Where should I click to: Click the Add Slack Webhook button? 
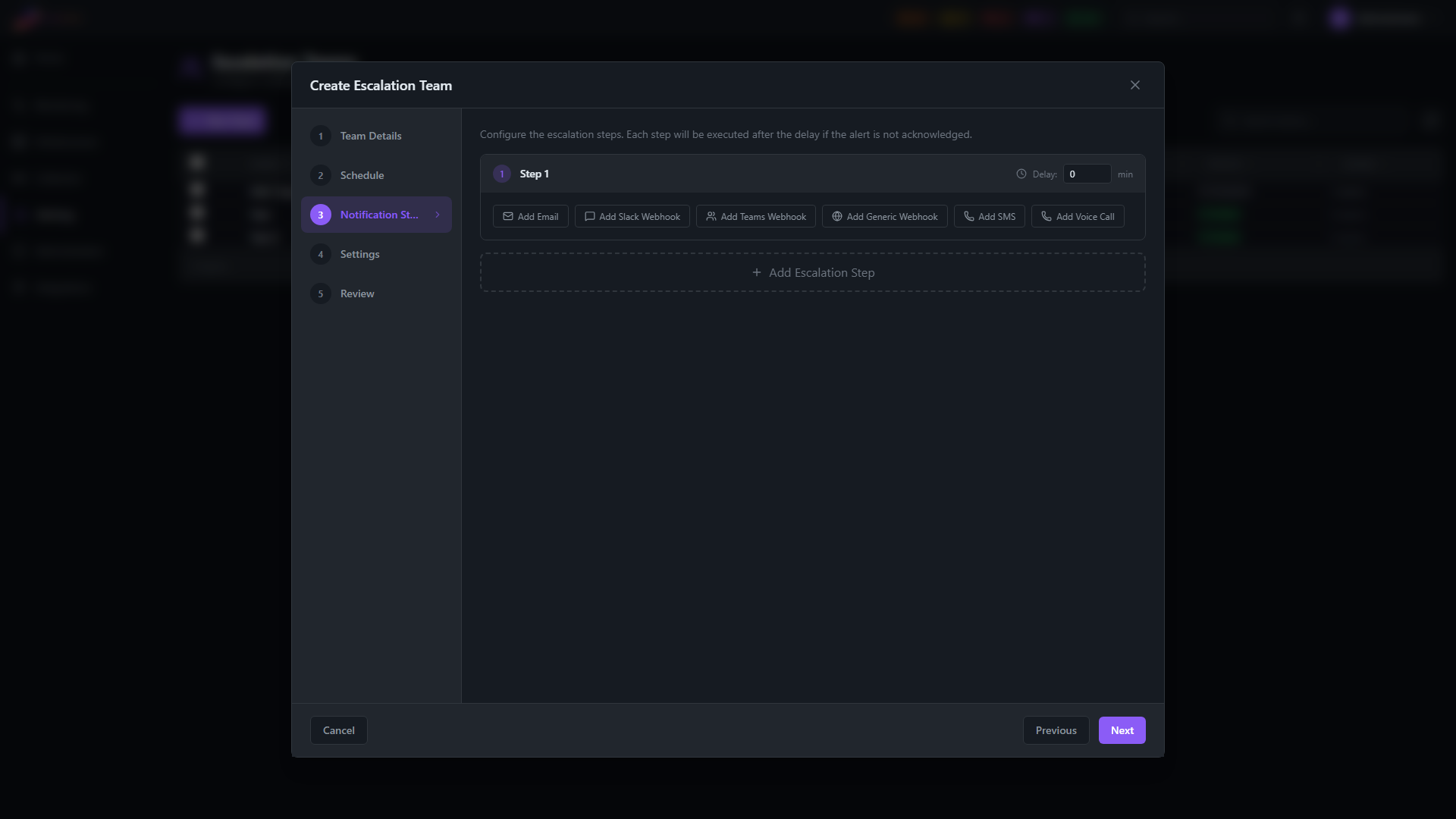pyautogui.click(x=632, y=216)
